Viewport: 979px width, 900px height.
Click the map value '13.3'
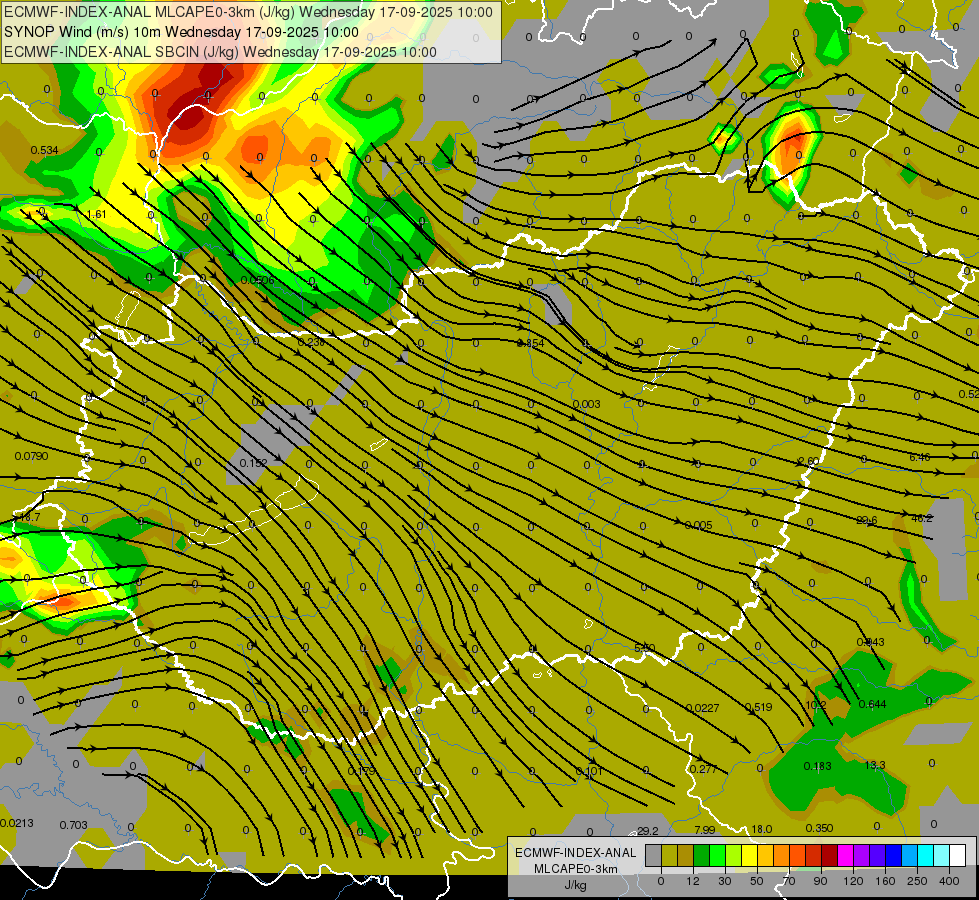click(875, 765)
